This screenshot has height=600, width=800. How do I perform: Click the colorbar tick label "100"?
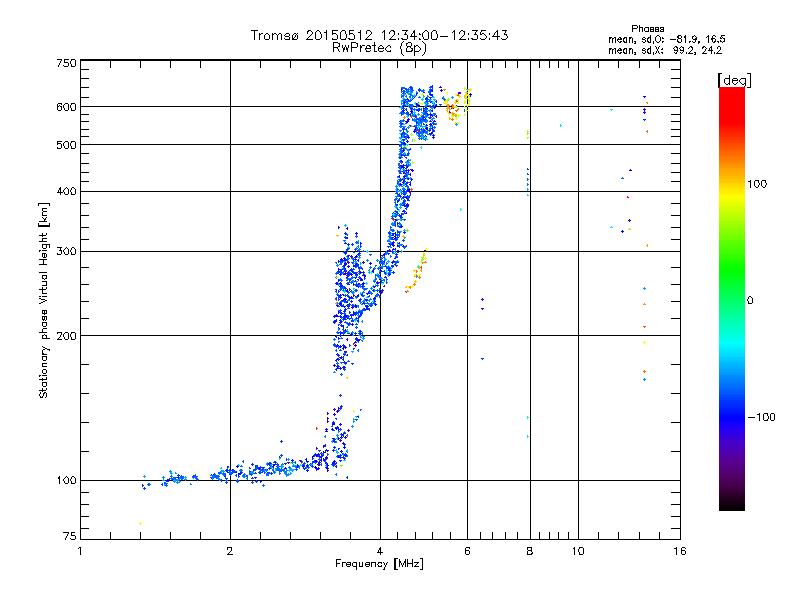(757, 184)
